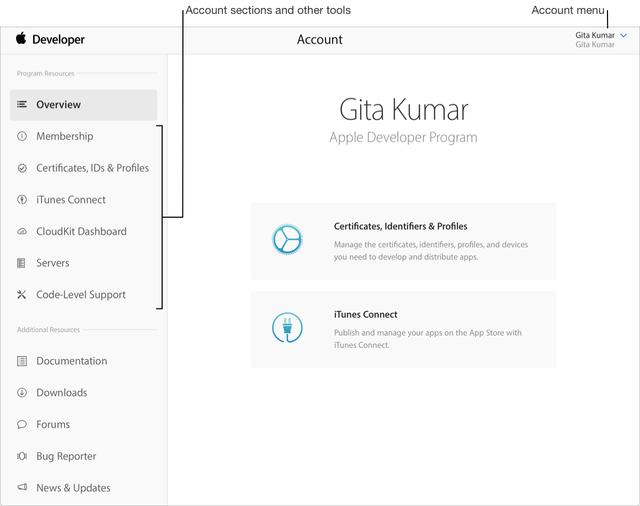Open the Servers section
The image size is (640, 506).
53,263
